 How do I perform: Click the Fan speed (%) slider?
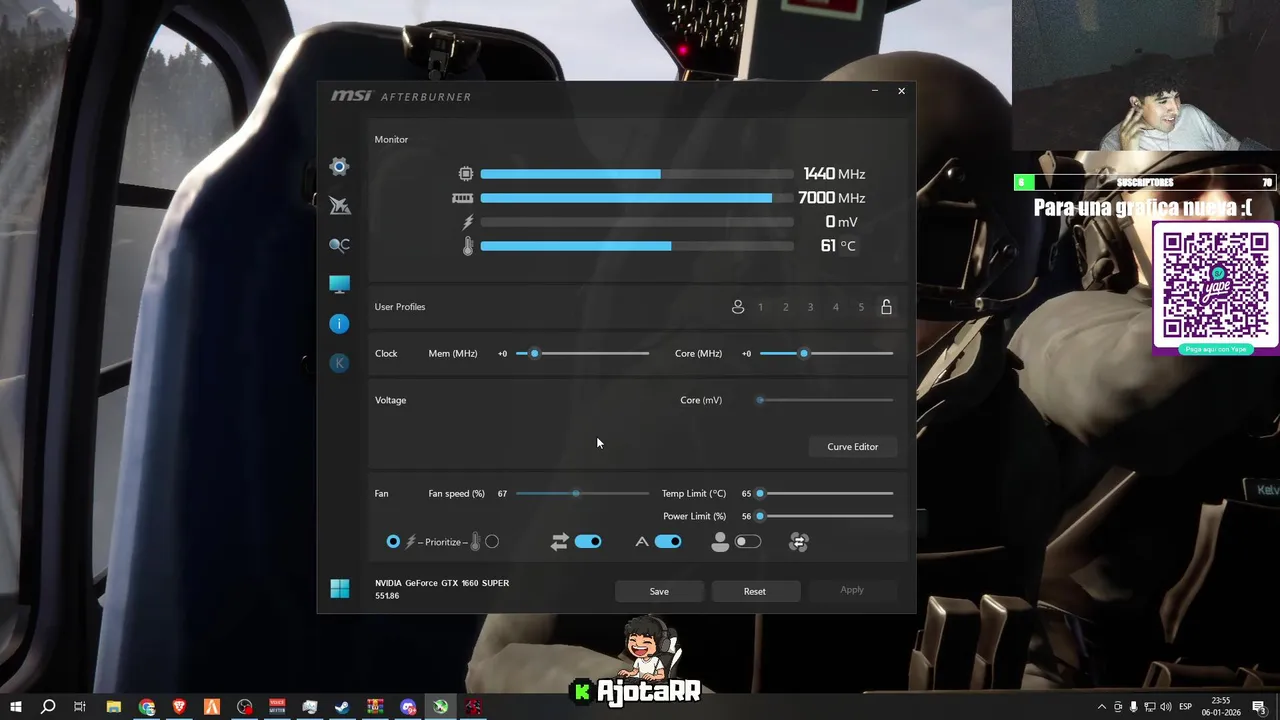point(583,493)
